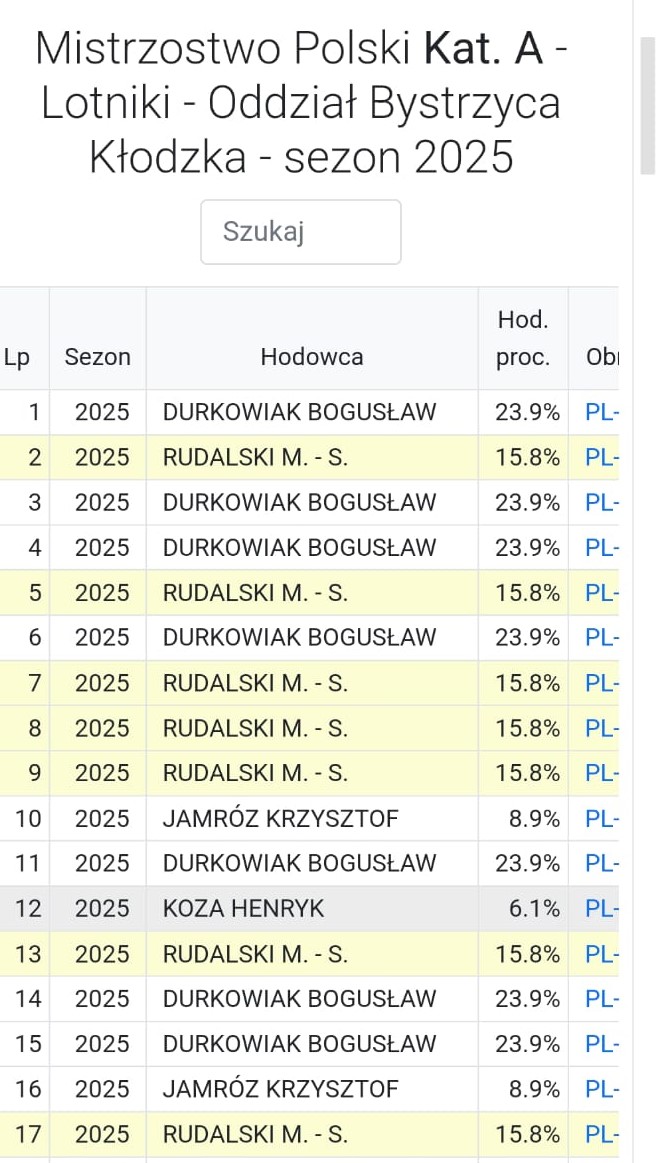Click the 8.9% value in row 16
658x1163 pixels.
tap(534, 1089)
